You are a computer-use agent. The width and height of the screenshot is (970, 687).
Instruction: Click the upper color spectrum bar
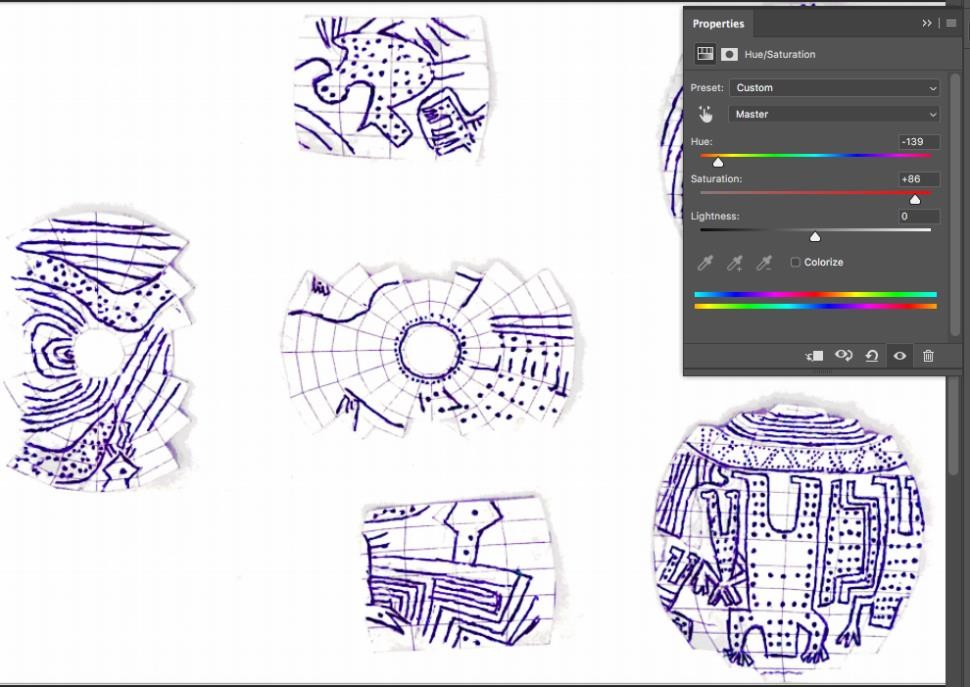[x=815, y=295]
